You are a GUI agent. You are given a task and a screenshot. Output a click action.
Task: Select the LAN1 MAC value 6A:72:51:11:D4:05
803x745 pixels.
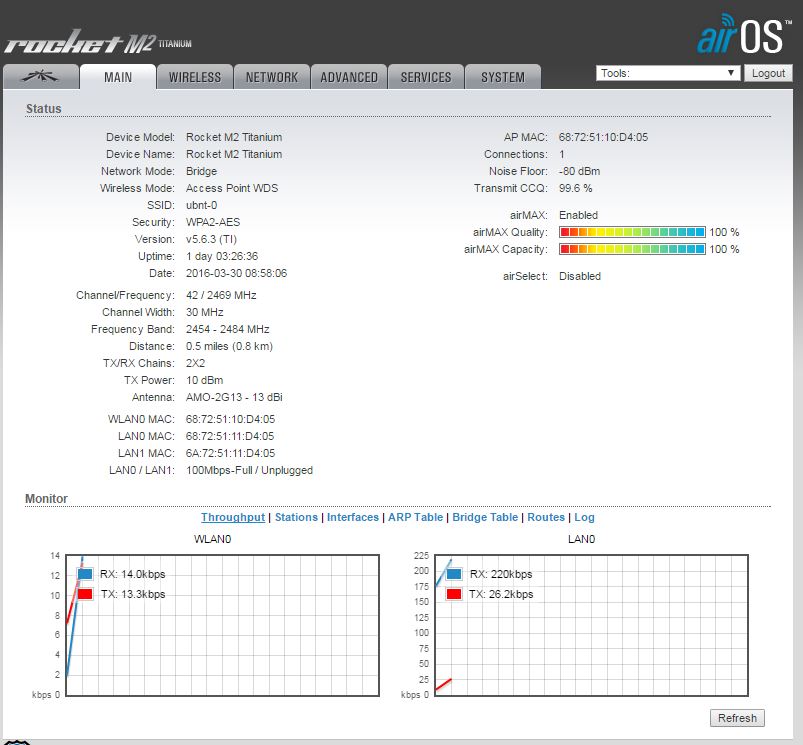click(x=230, y=453)
